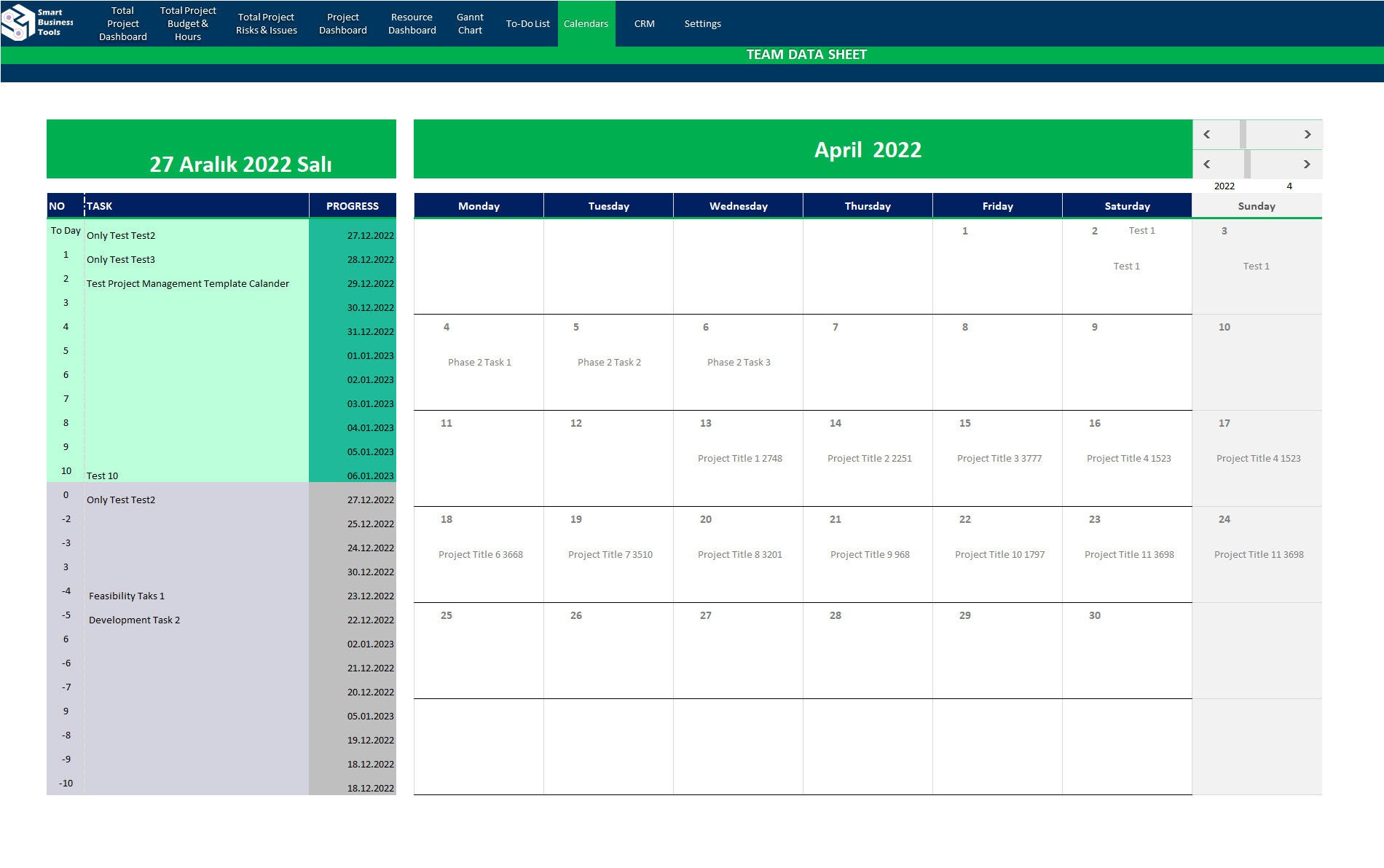Open the Gannt Chart view
The height and width of the screenshot is (868, 1384).
[470, 23]
